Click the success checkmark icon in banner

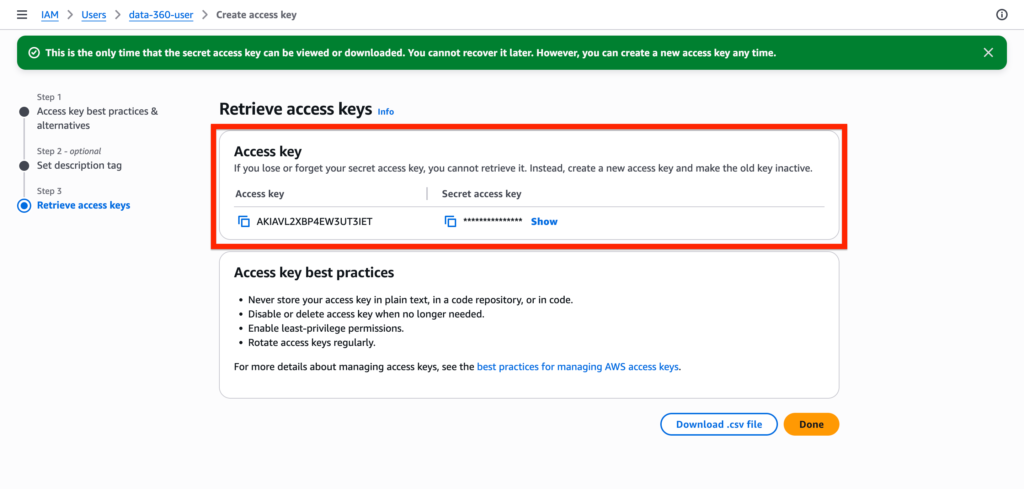click(34, 52)
